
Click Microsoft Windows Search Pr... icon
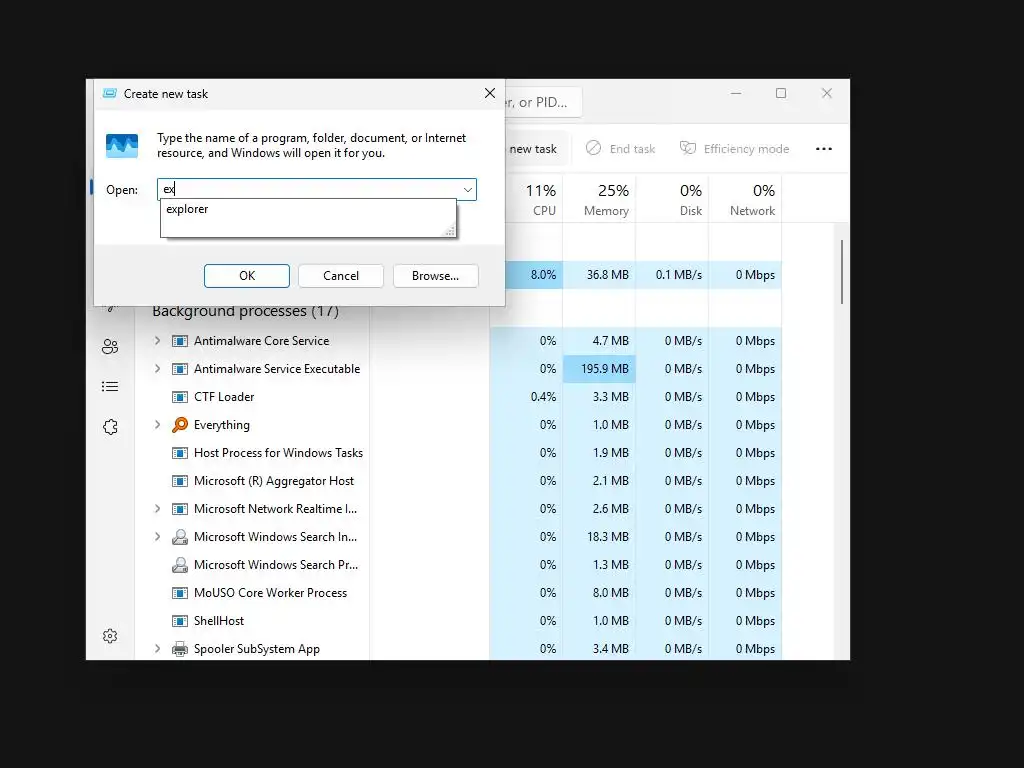coord(180,565)
